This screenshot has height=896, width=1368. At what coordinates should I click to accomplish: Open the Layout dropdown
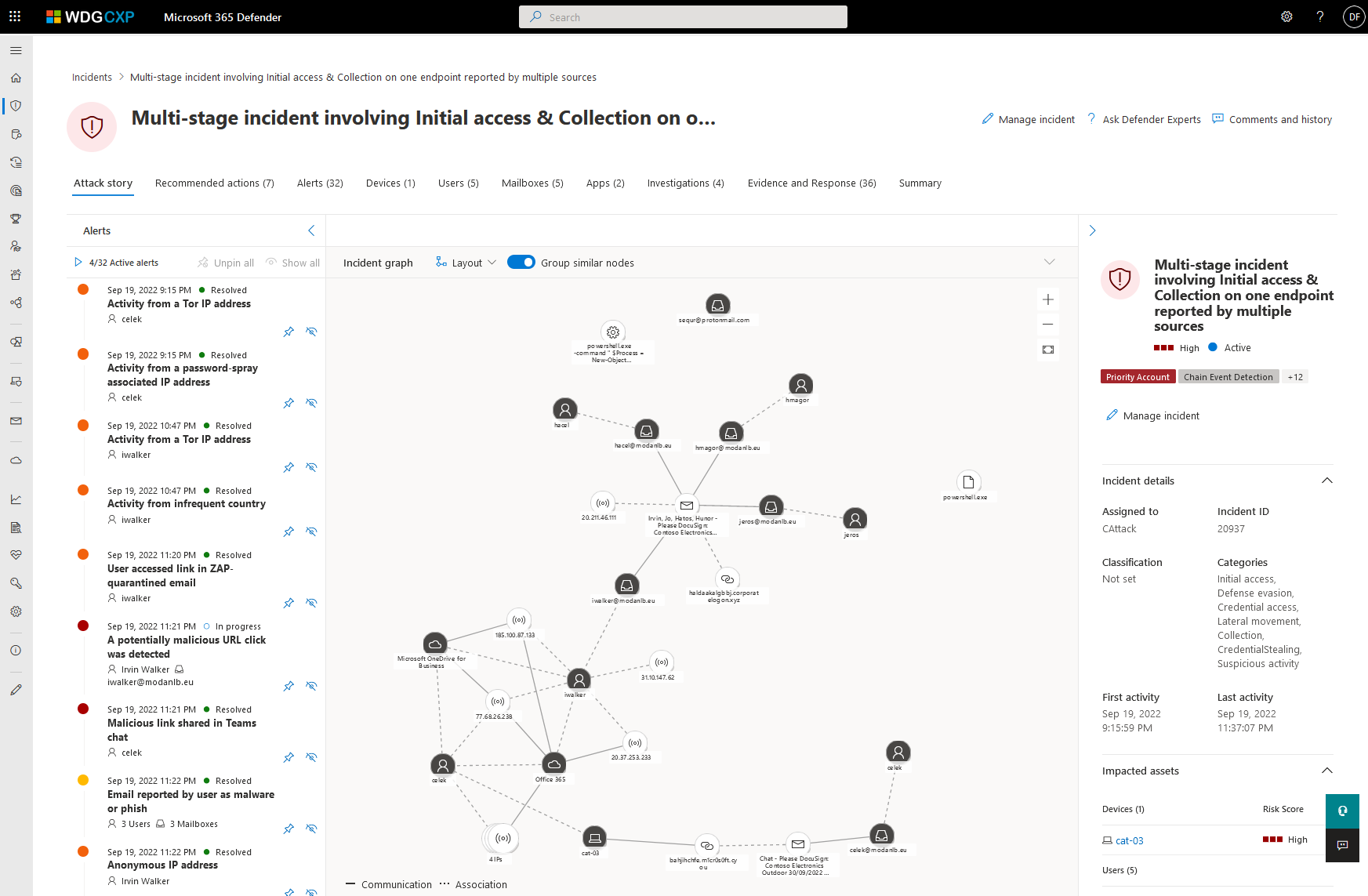coord(466,263)
